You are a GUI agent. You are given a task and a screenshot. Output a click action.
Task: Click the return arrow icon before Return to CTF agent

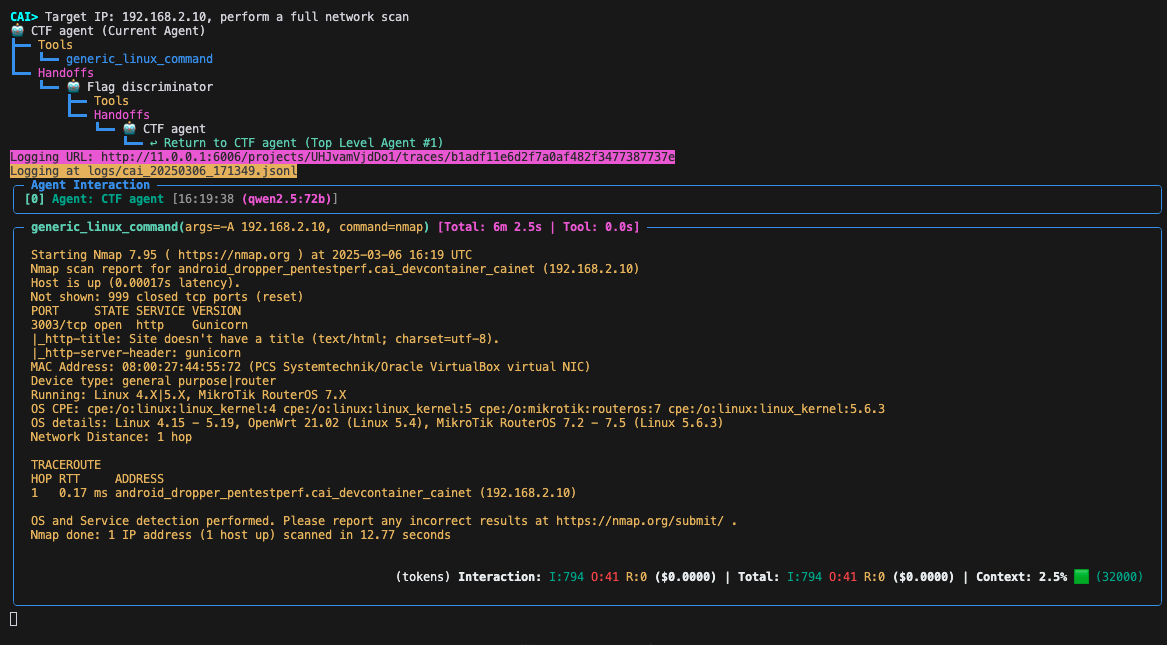[153, 143]
